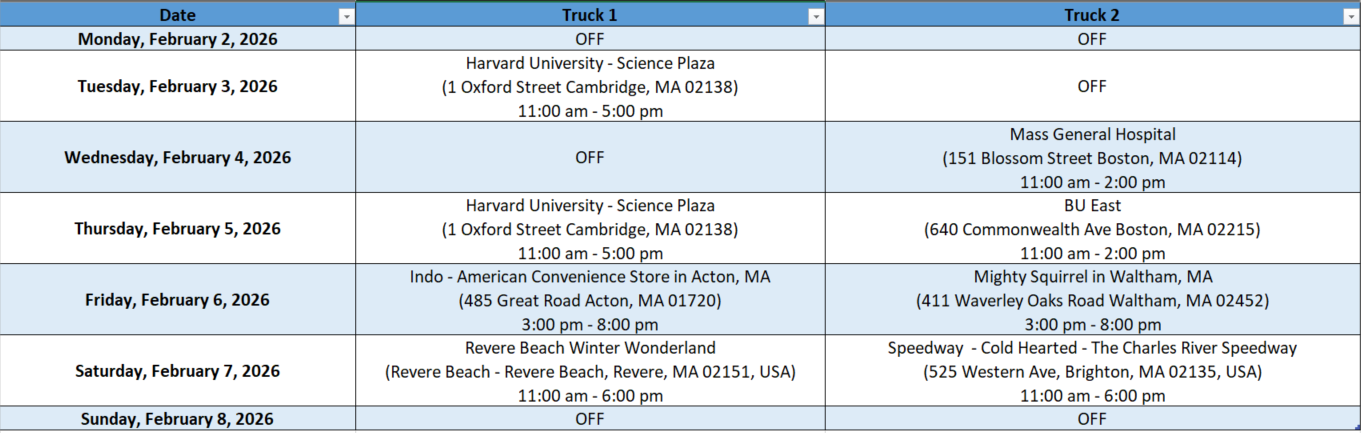Viewport: 1361px width, 433px height.
Task: Select the Sunday, February 8, 2026 cell
Action: tap(178, 419)
